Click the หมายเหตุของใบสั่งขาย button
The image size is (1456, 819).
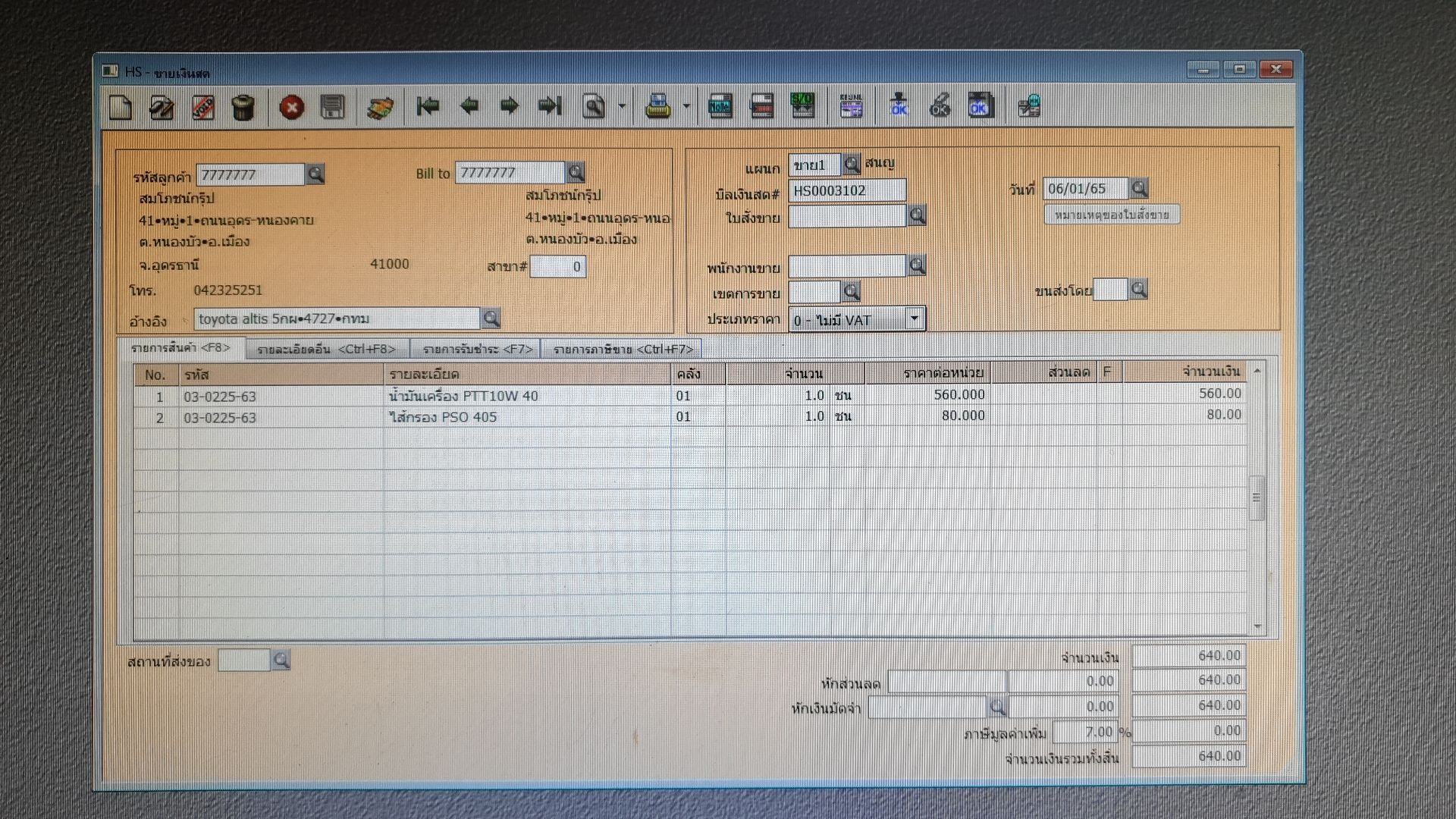pos(1112,215)
